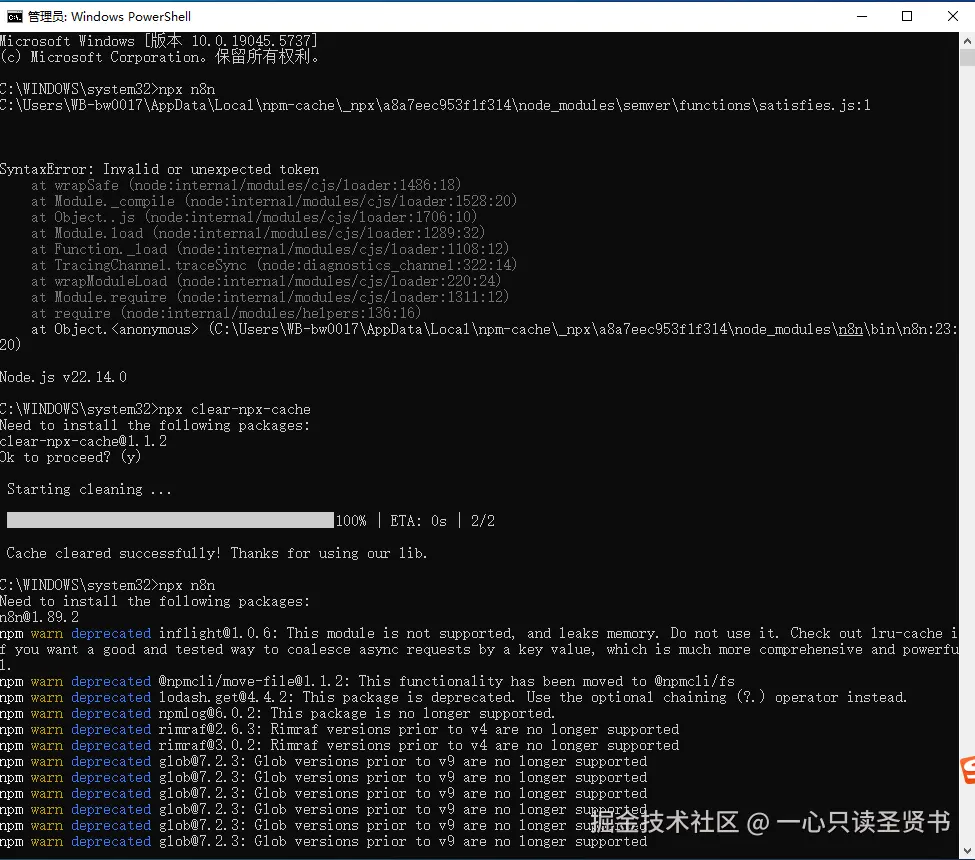Click the 'Node.js v22.14.0' line

click(x=63, y=377)
